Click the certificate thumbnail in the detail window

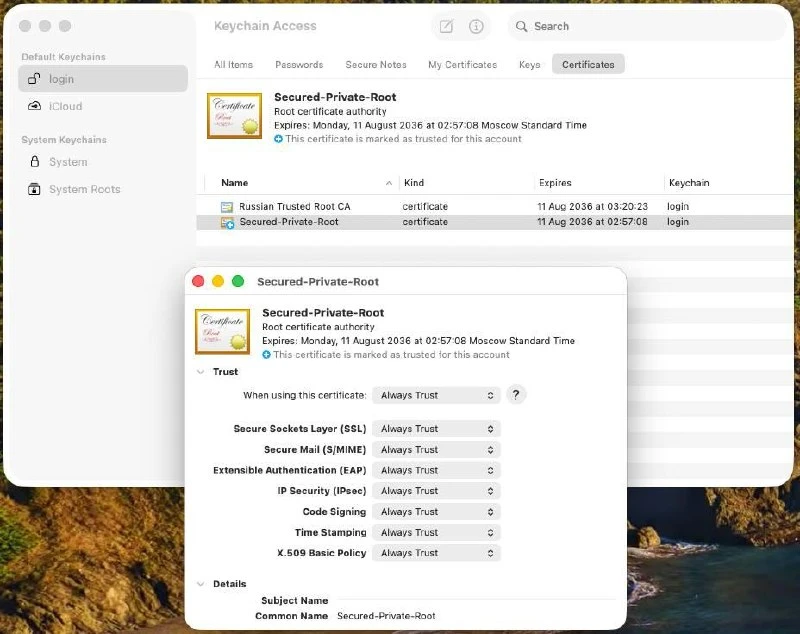222,331
